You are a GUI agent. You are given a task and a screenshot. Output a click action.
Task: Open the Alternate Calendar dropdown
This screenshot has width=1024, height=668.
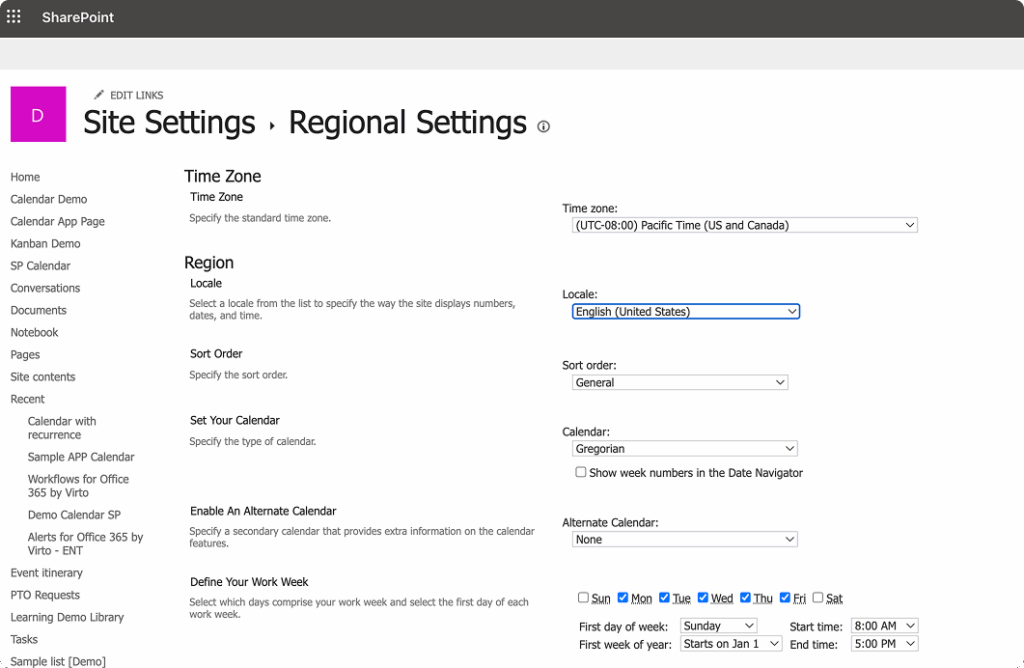(685, 540)
